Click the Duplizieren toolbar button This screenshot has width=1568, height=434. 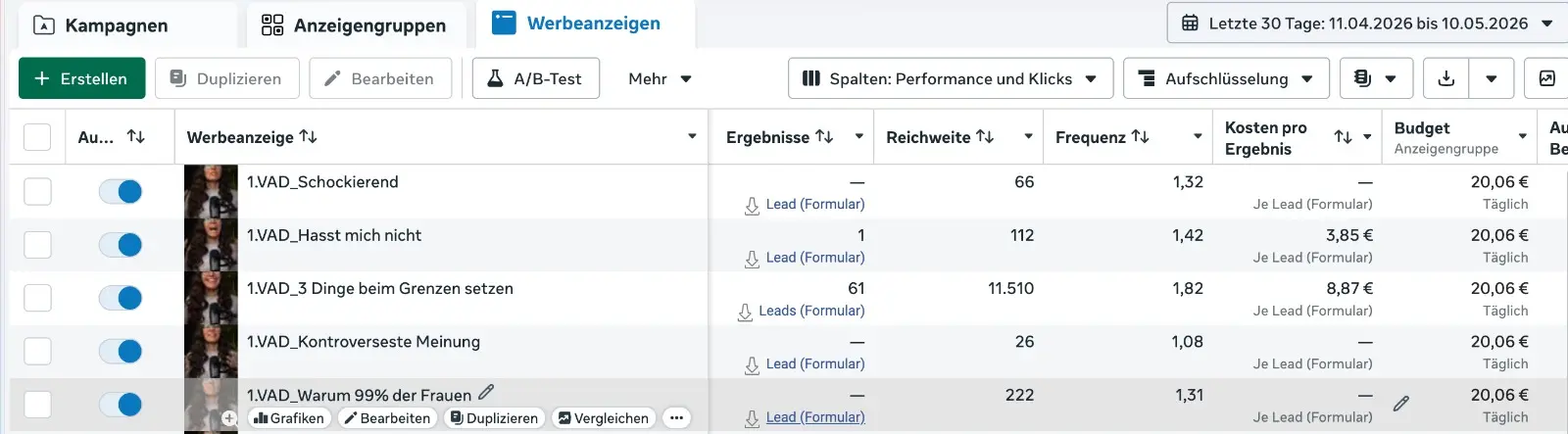(x=226, y=78)
